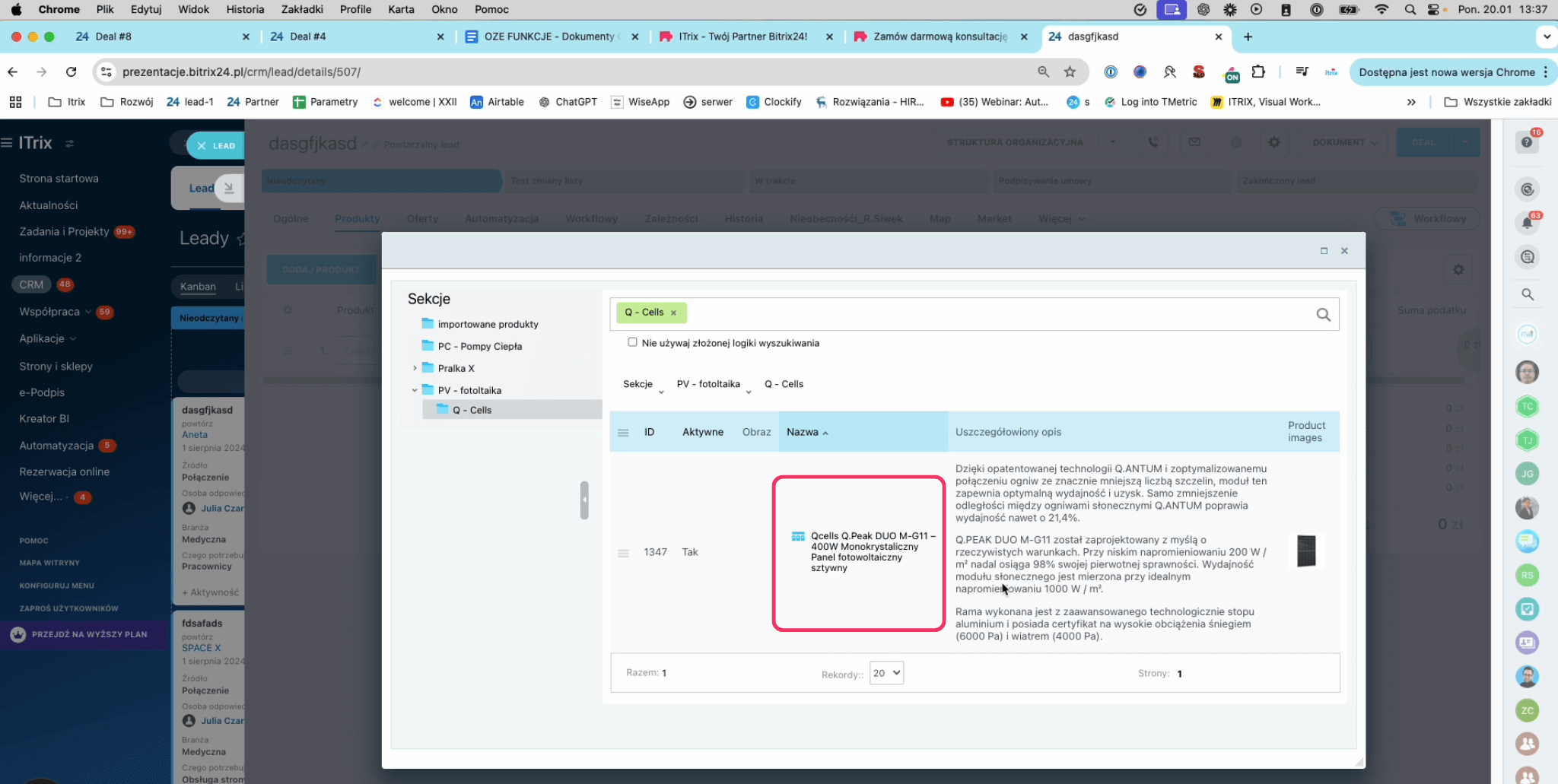Sort by the Nazwa column
1558x784 pixels.
(863, 432)
